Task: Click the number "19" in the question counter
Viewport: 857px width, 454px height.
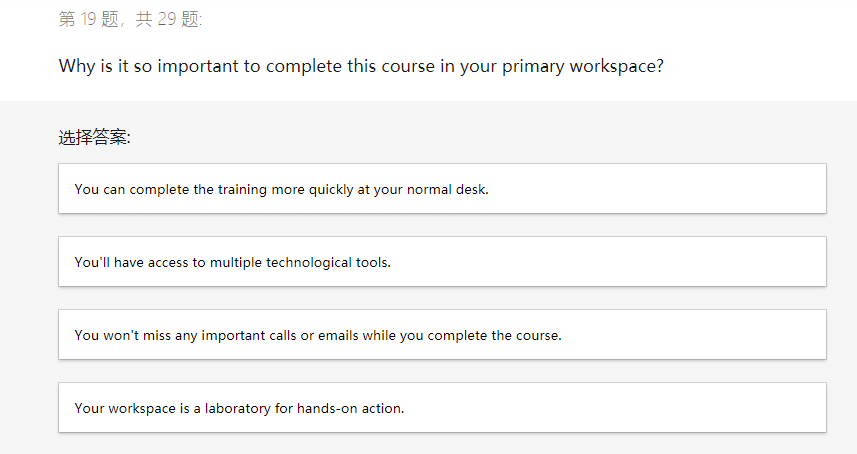Action: coord(89,20)
